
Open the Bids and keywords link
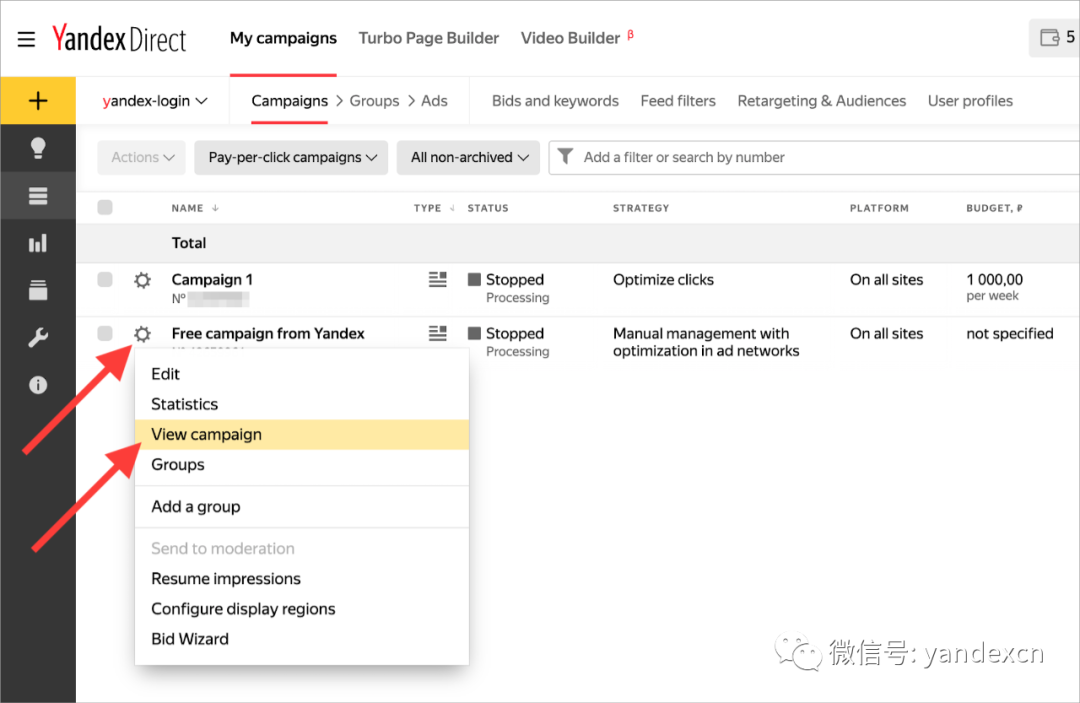pyautogui.click(x=555, y=101)
